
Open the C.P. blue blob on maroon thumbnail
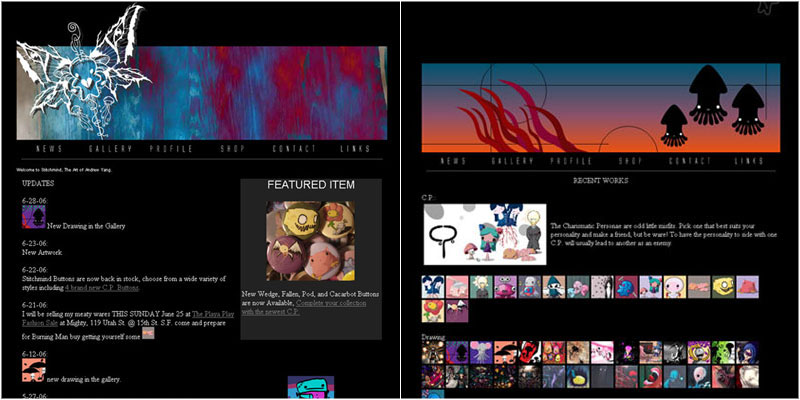point(627,287)
